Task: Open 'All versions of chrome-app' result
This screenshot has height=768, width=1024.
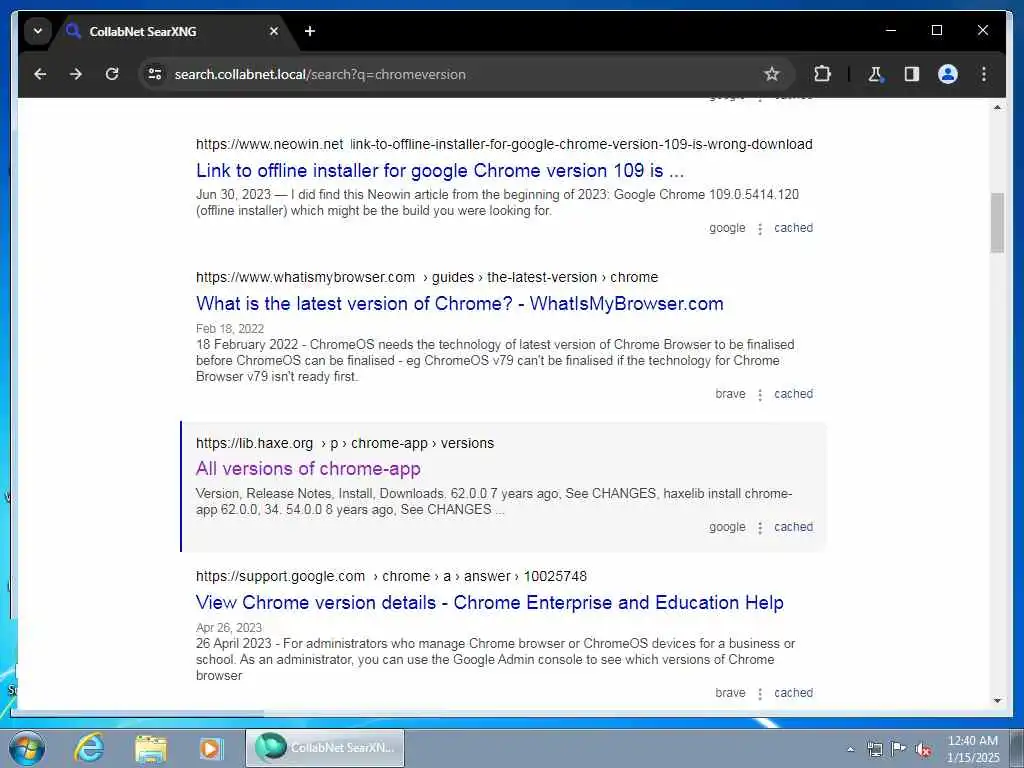Action: 308,469
